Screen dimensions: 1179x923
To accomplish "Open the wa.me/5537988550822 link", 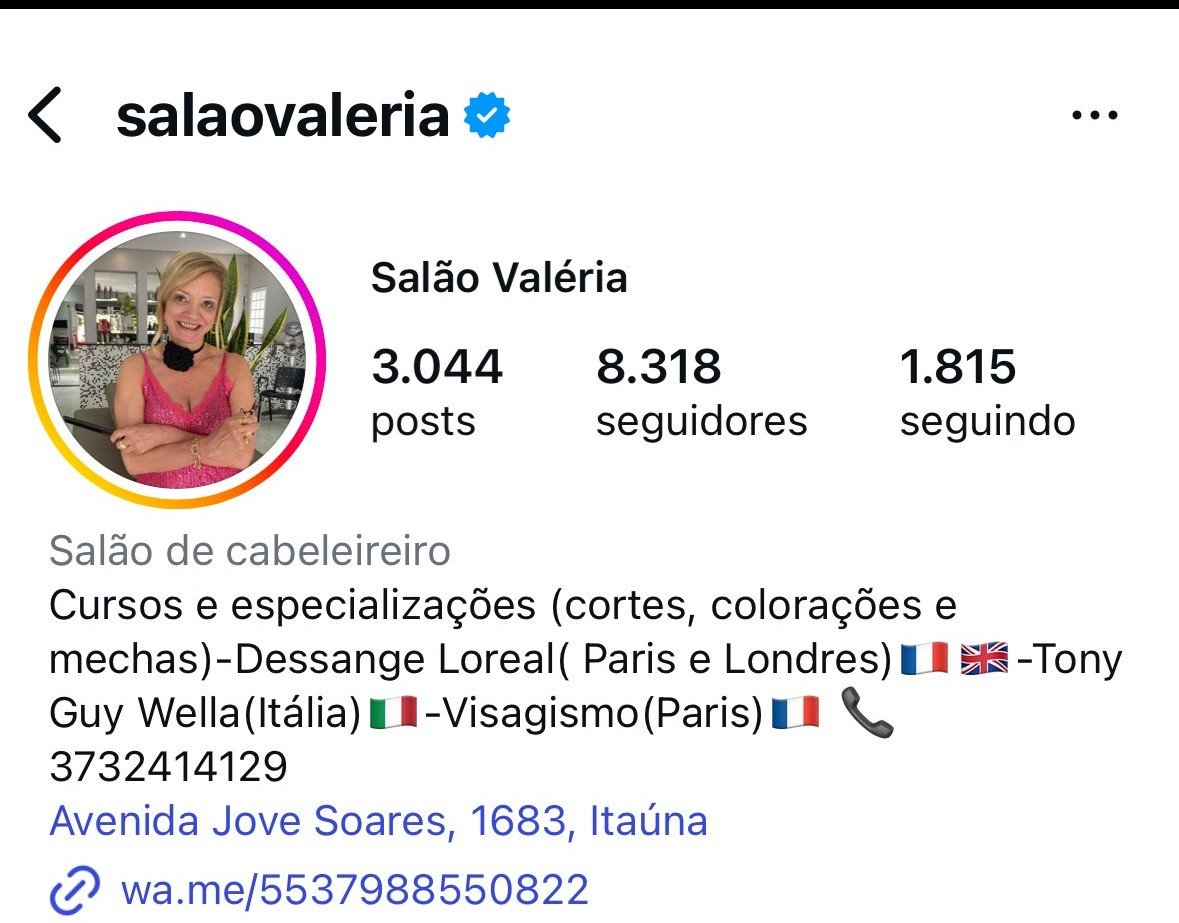I will (x=355, y=890).
